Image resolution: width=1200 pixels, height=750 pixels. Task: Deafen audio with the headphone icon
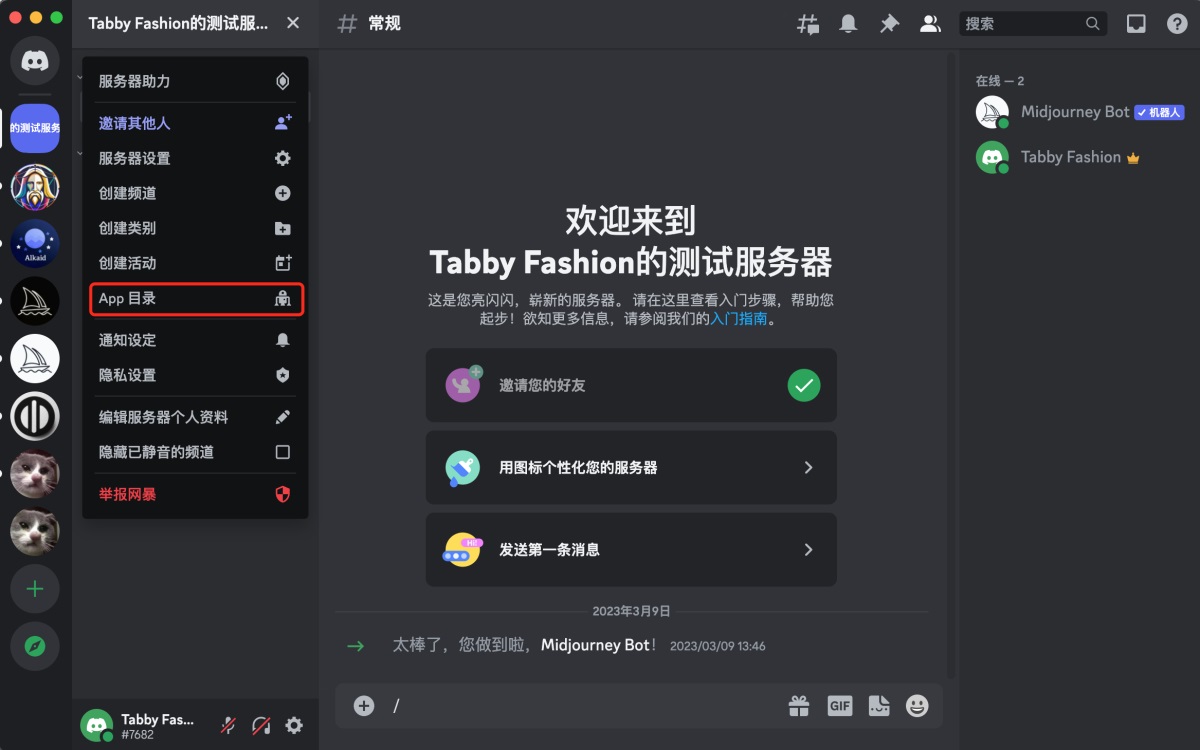coord(261,725)
